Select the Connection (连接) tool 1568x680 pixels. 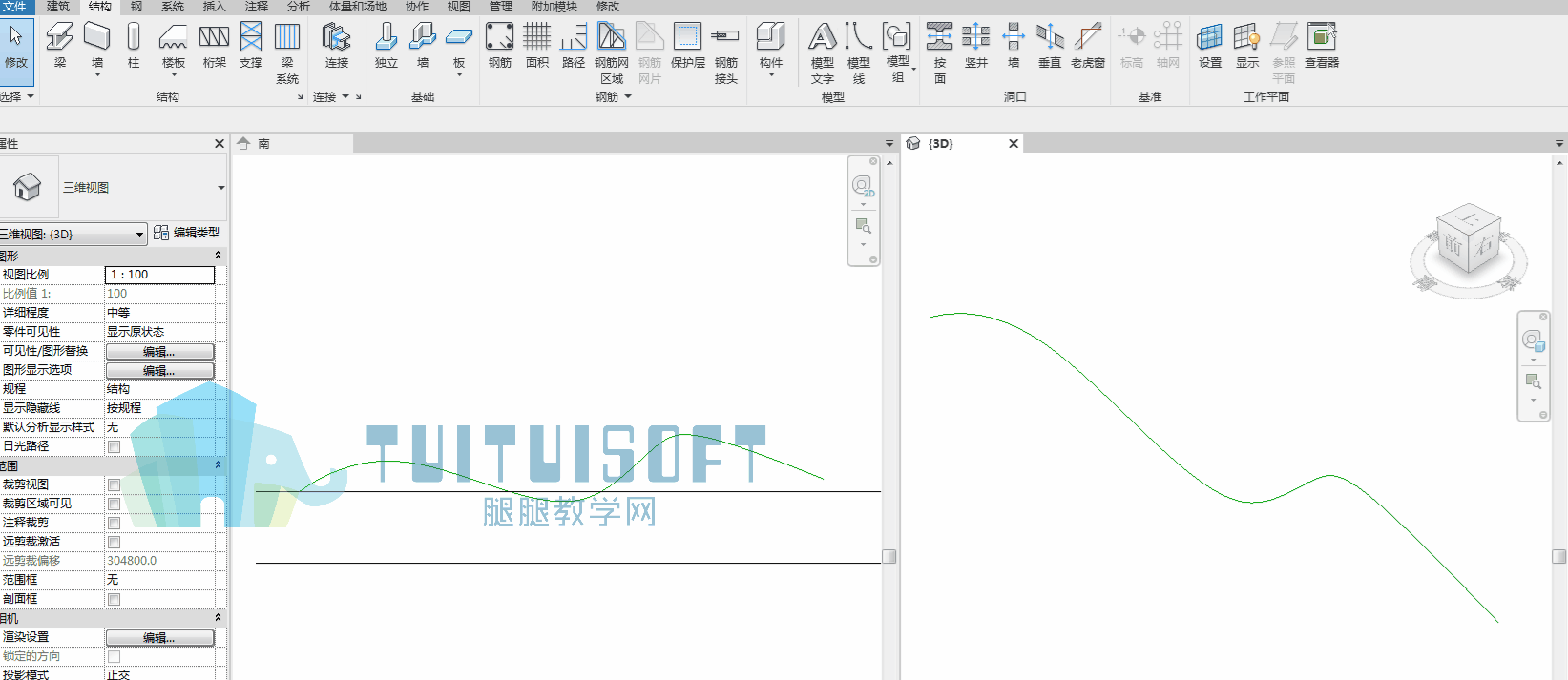pos(337,45)
